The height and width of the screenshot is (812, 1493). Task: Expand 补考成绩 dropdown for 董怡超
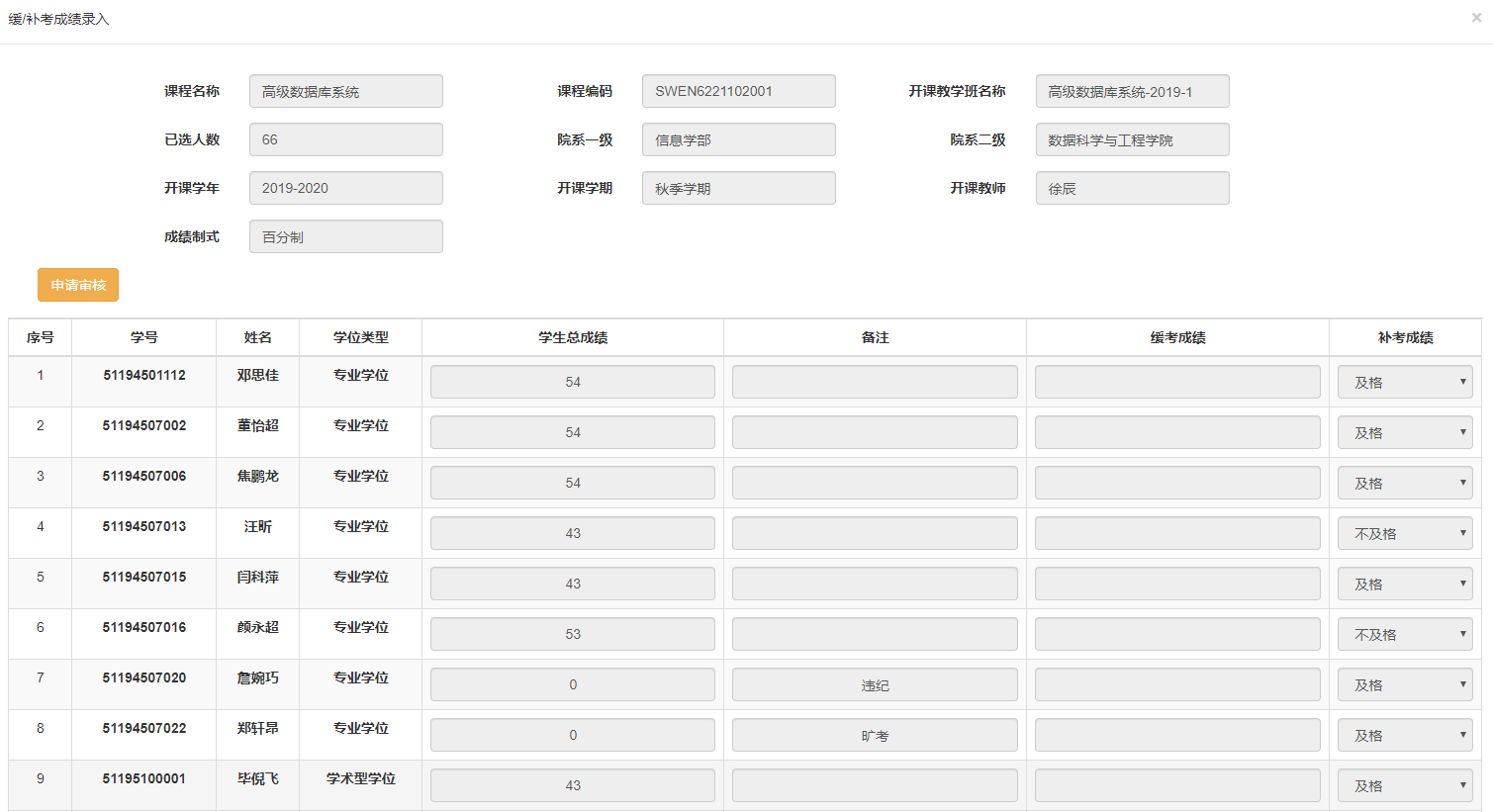pos(1404,432)
